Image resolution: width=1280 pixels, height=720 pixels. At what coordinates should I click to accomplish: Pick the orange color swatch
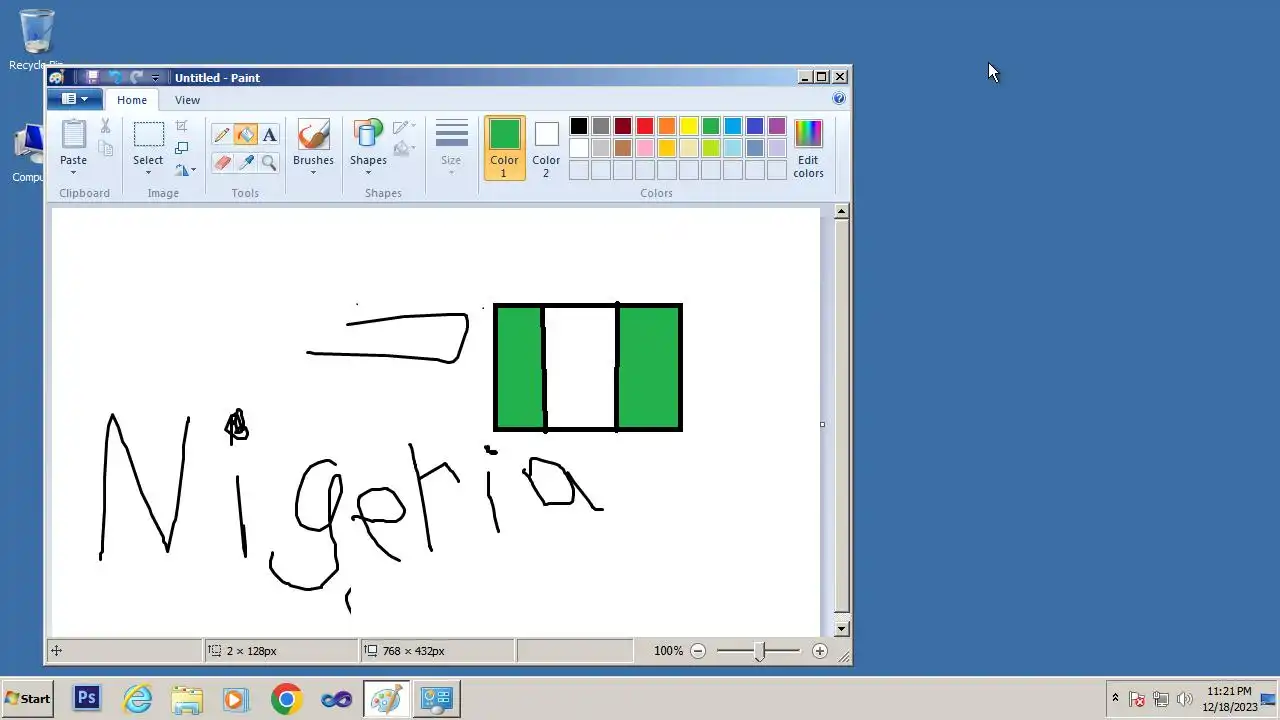(667, 126)
